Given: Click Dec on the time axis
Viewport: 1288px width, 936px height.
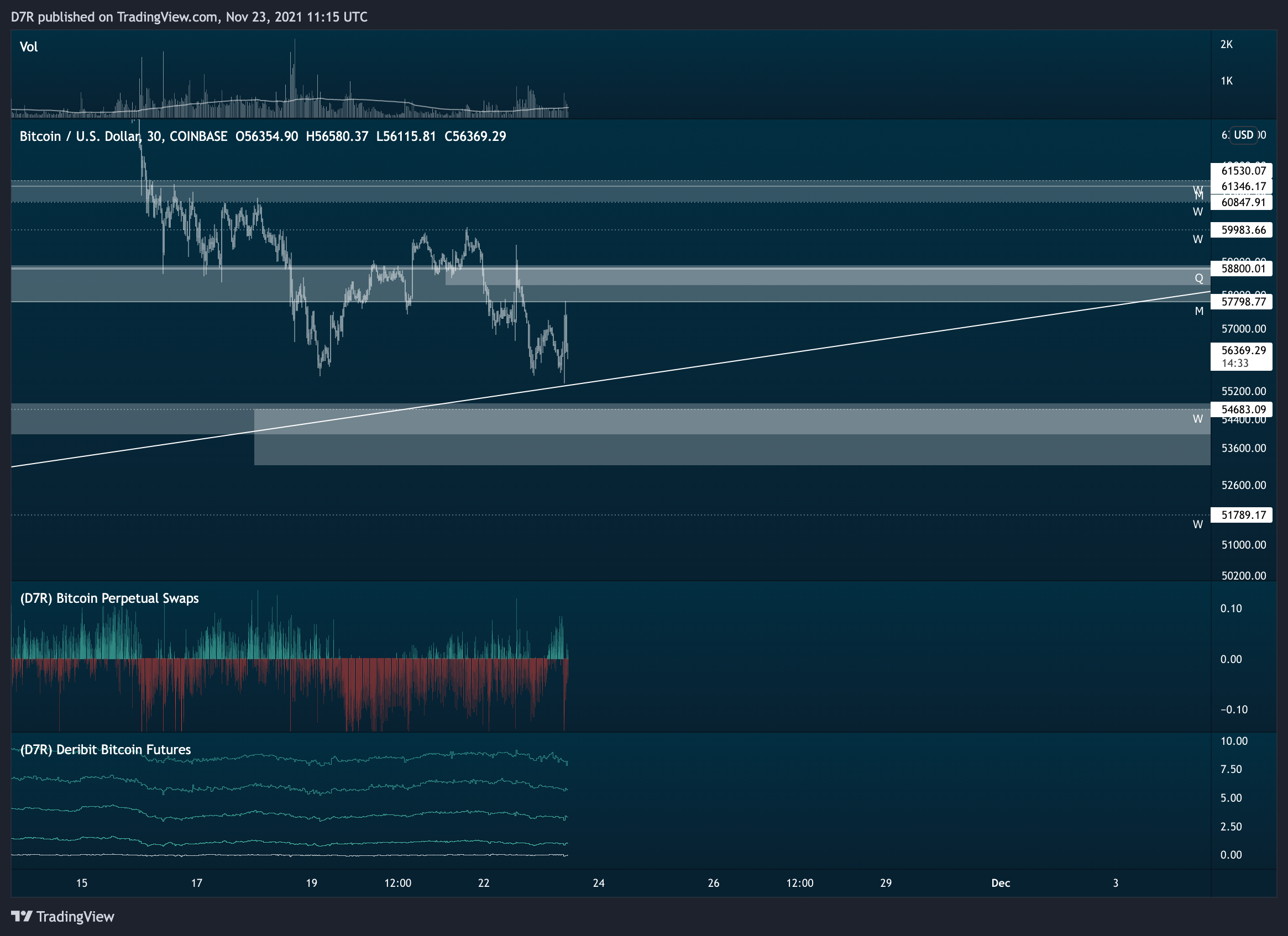Looking at the screenshot, I should pyautogui.click(x=1001, y=883).
